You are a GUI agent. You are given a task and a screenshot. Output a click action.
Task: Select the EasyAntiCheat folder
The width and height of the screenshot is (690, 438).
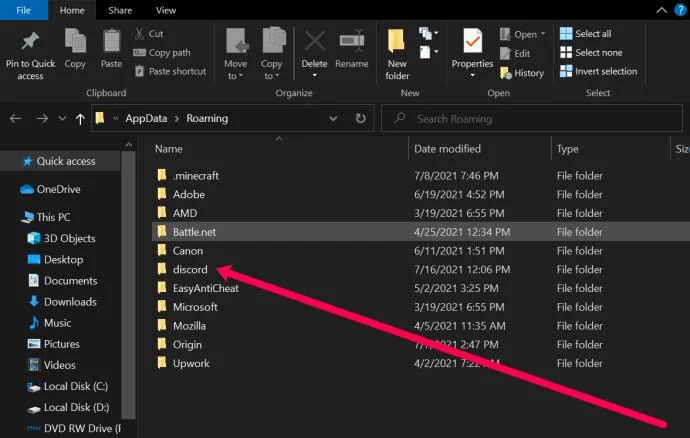tap(206, 288)
